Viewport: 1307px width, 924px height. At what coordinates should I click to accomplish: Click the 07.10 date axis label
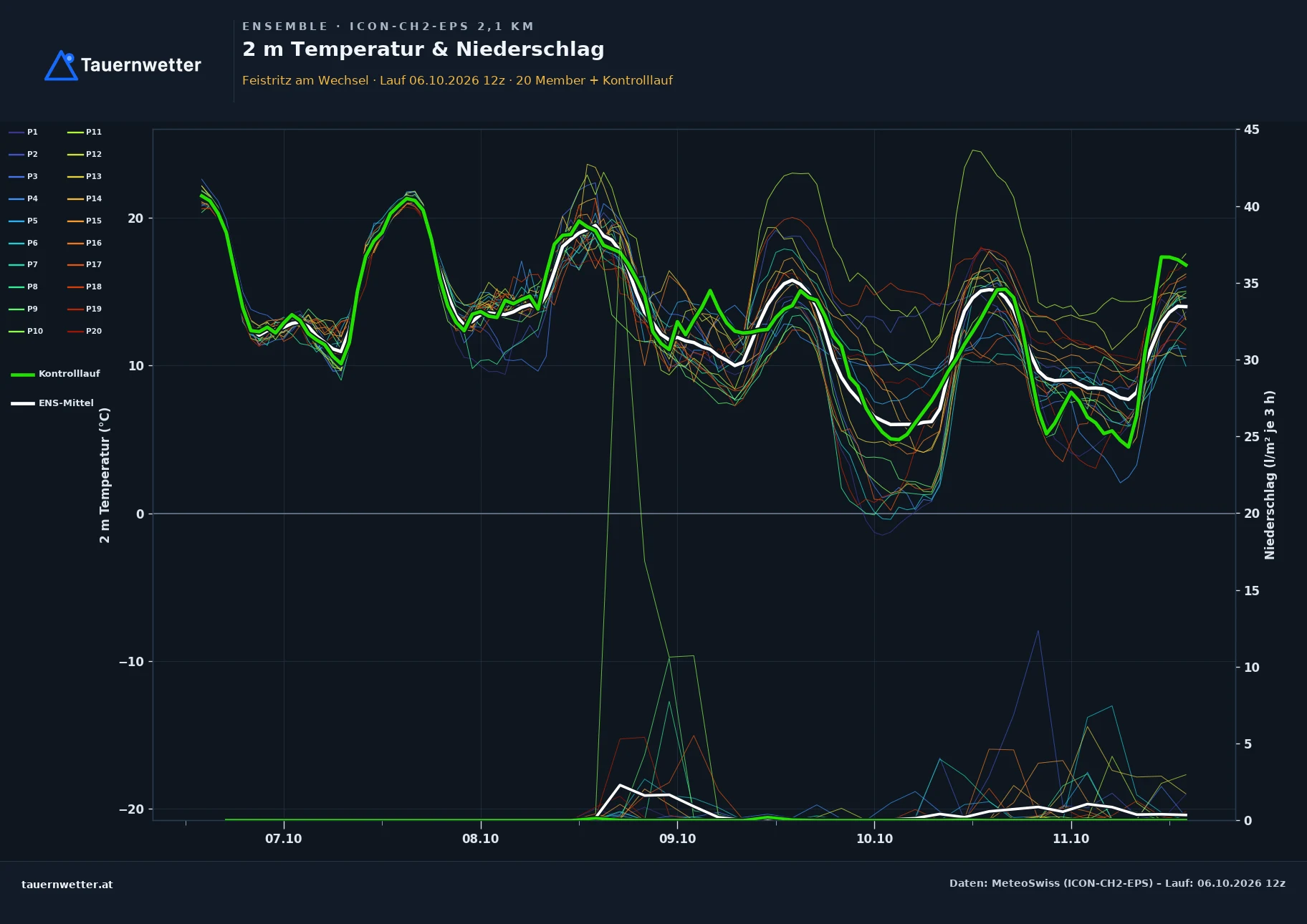284,839
